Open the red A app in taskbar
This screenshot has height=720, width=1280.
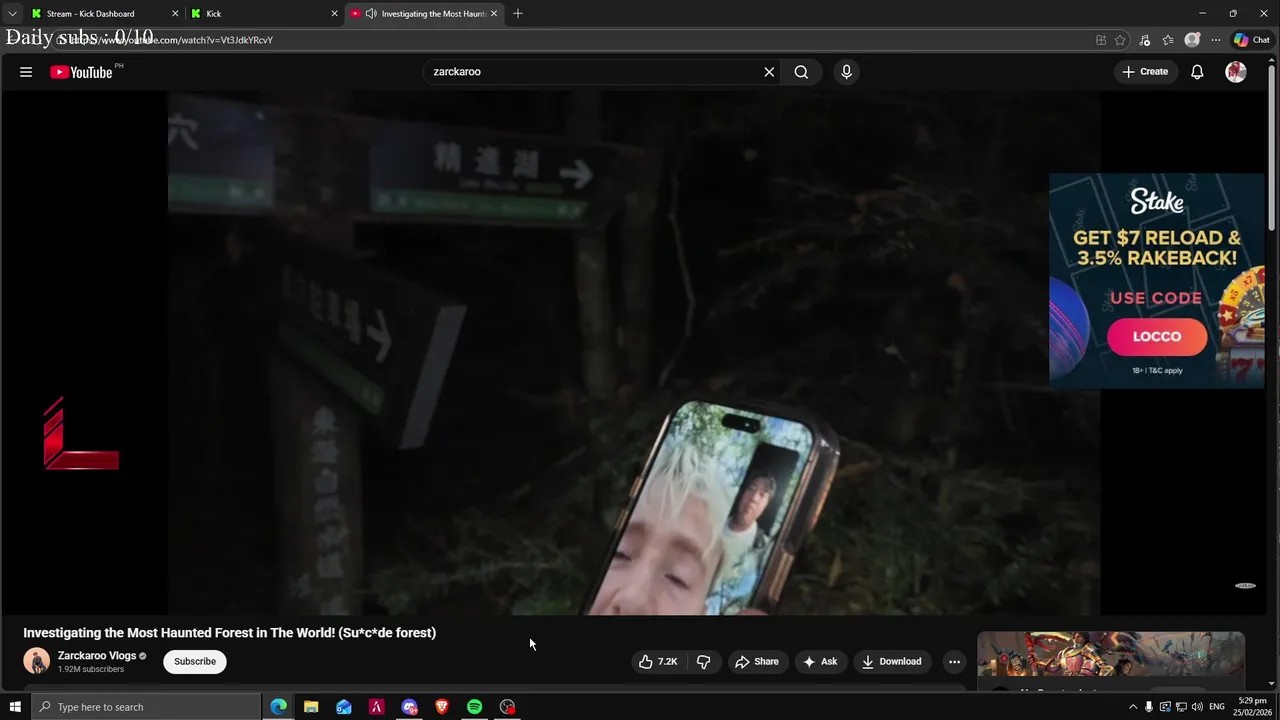tap(377, 707)
